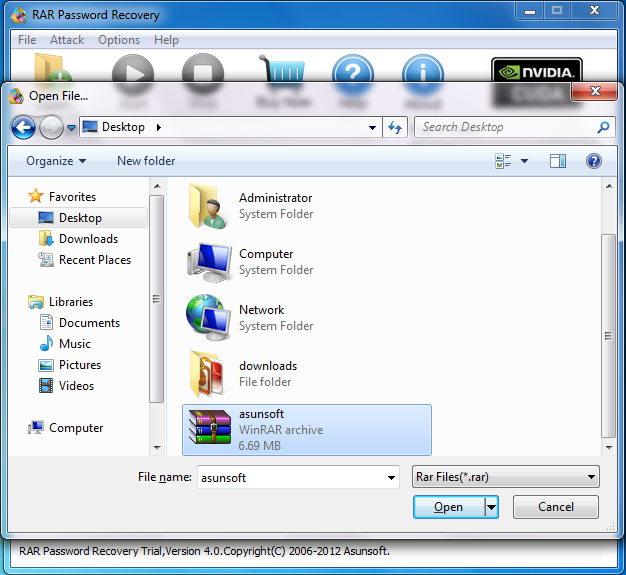This screenshot has width=626, height=575.
Task: Minimize RAR Password Recovery window
Action: pos(530,11)
